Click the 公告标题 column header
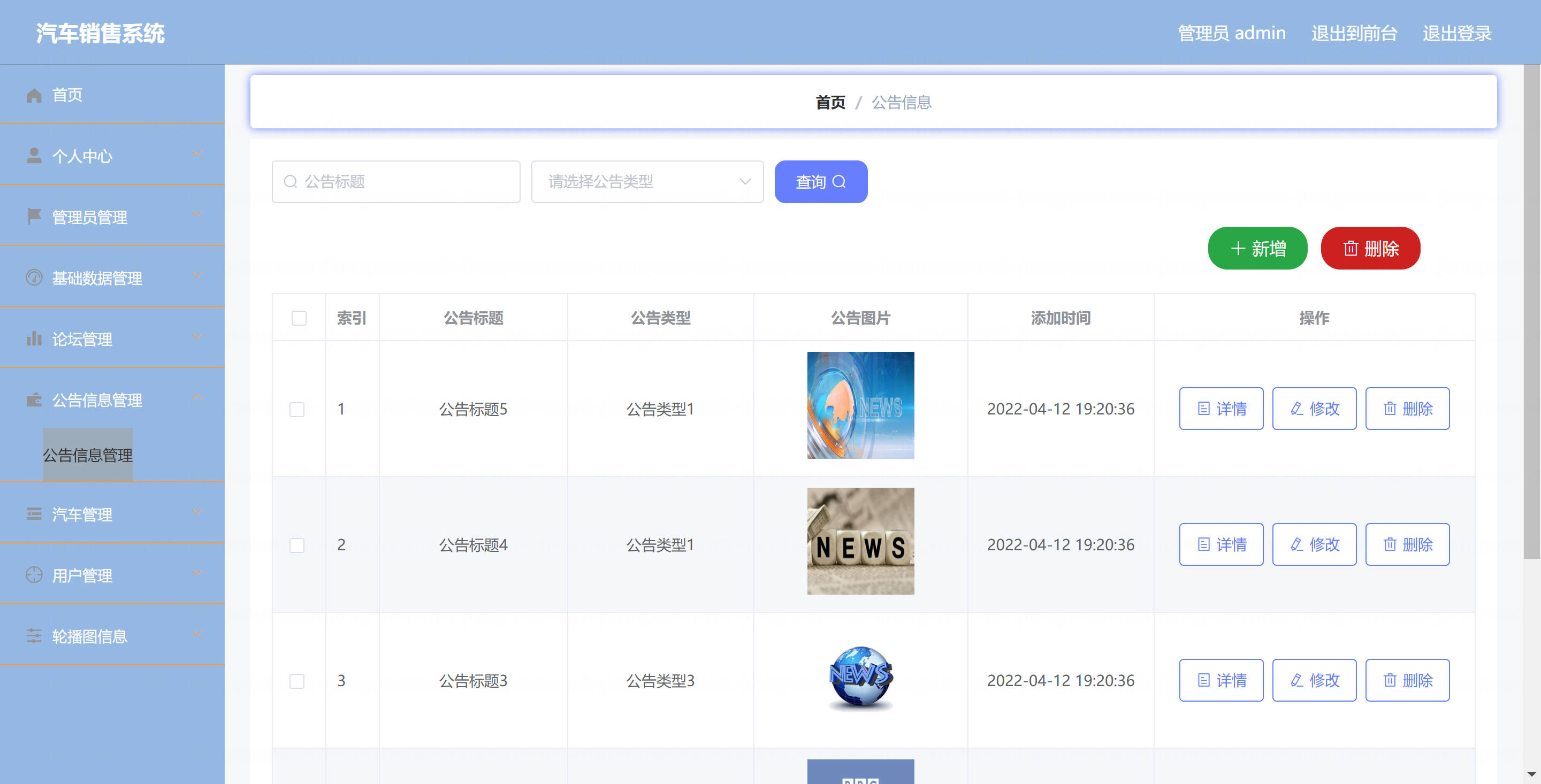Screen dimensions: 1541x784 473,318
